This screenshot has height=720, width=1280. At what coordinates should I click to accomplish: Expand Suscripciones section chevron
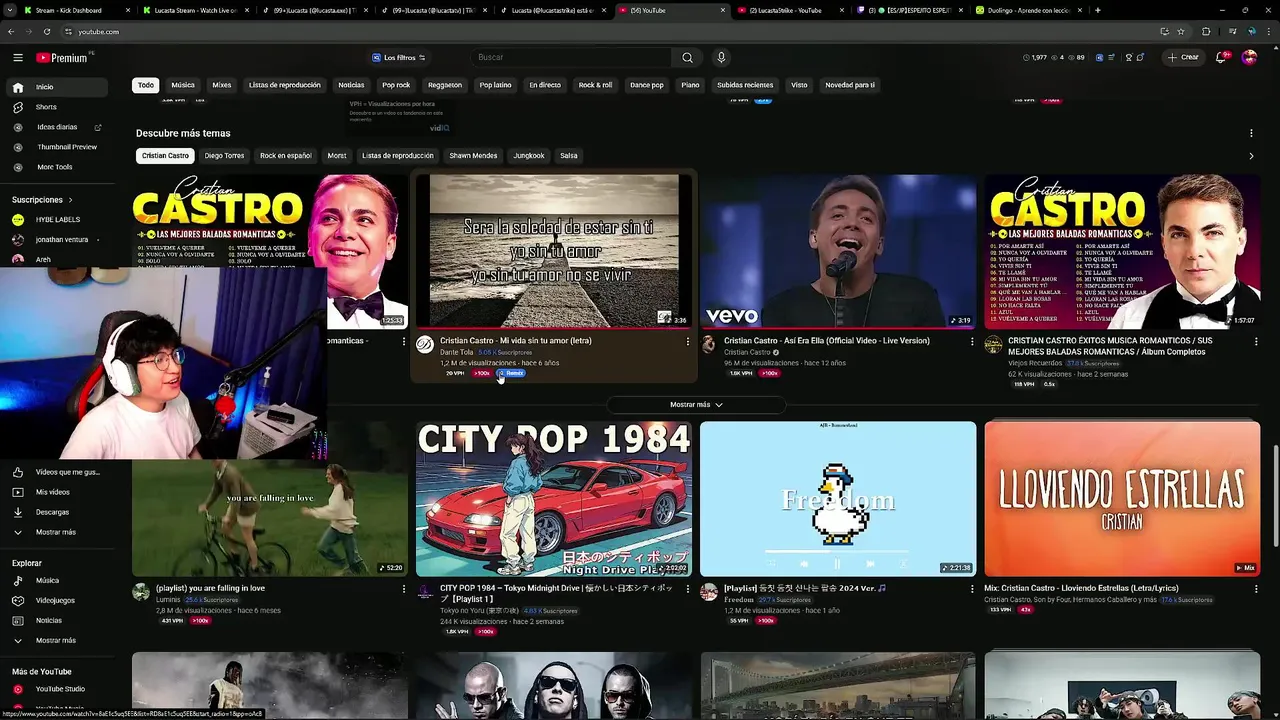[x=71, y=200]
